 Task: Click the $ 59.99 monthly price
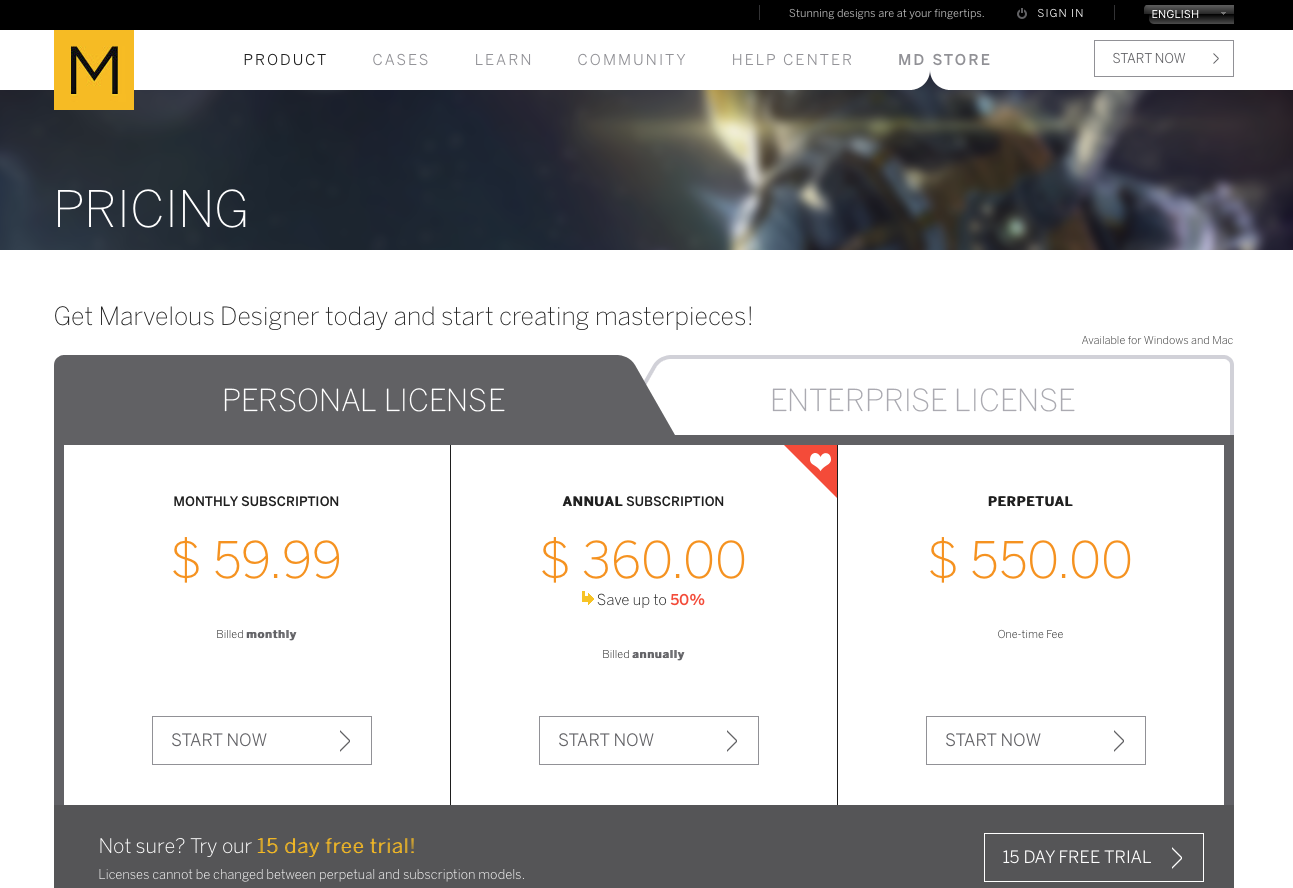257,560
